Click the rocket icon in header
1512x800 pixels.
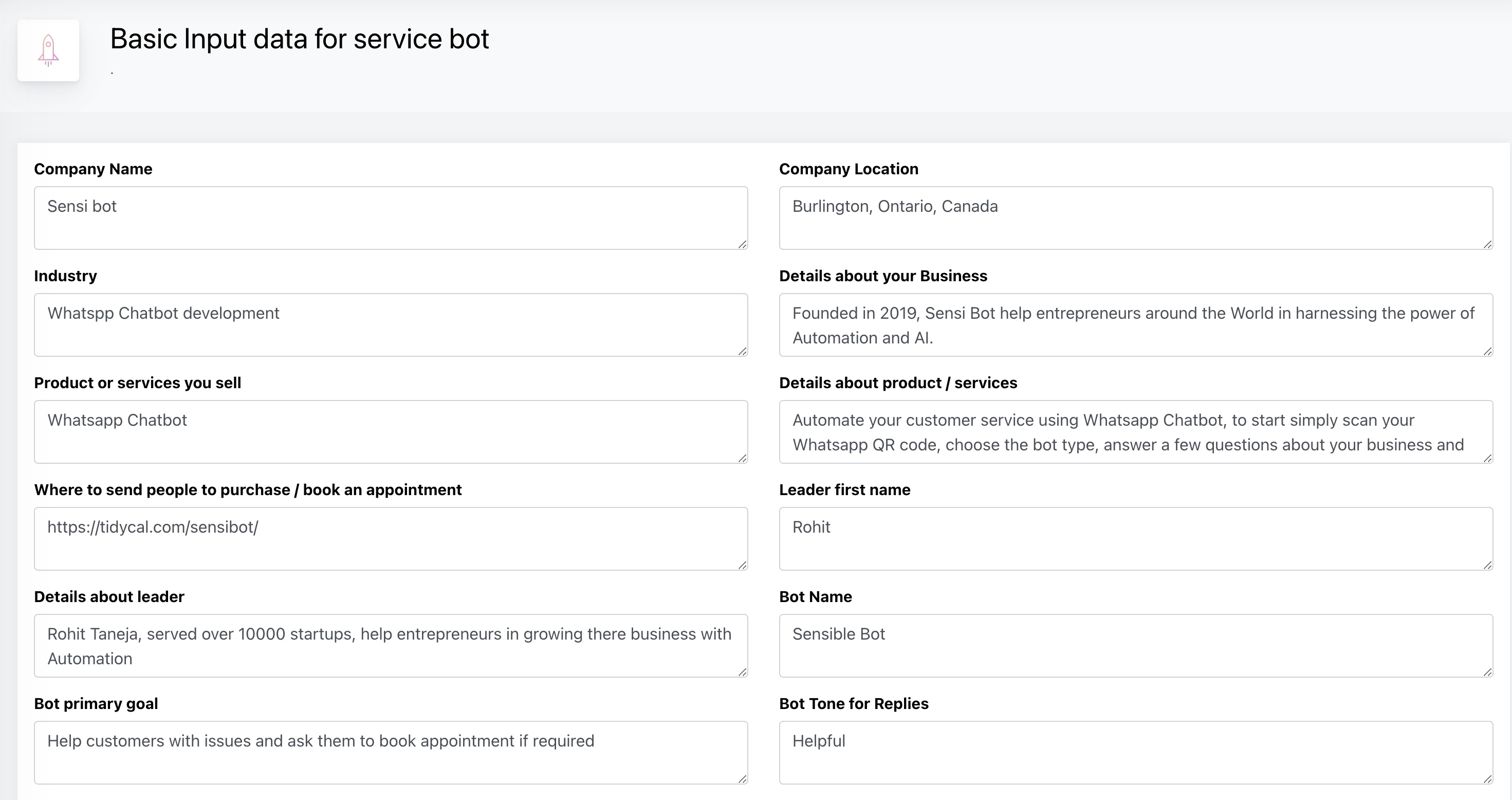point(48,50)
